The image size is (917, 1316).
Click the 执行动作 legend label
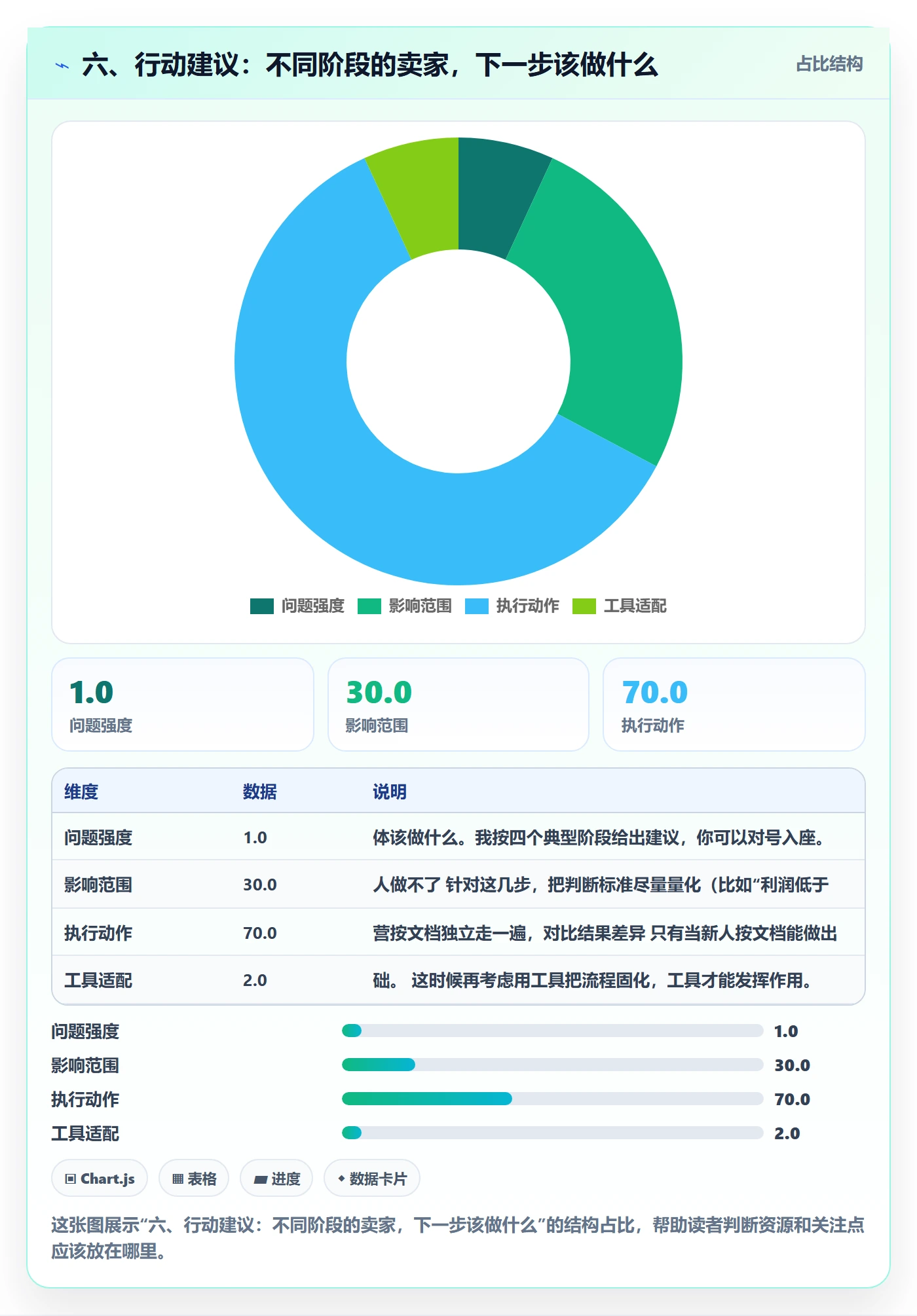pos(528,606)
